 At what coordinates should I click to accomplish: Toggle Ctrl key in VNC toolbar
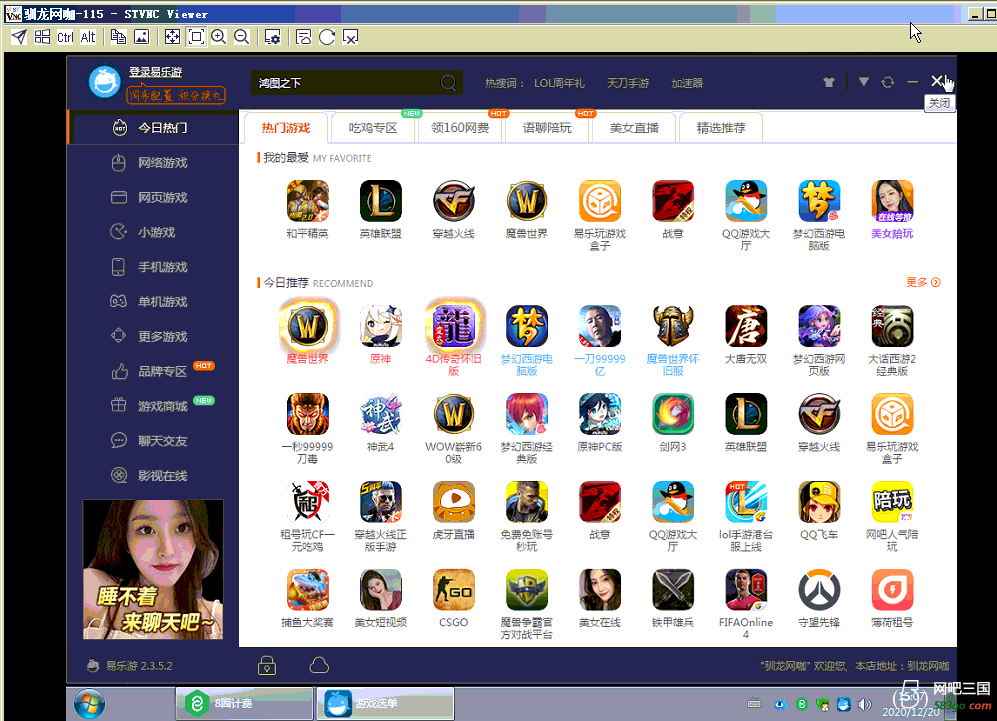pyautogui.click(x=65, y=37)
